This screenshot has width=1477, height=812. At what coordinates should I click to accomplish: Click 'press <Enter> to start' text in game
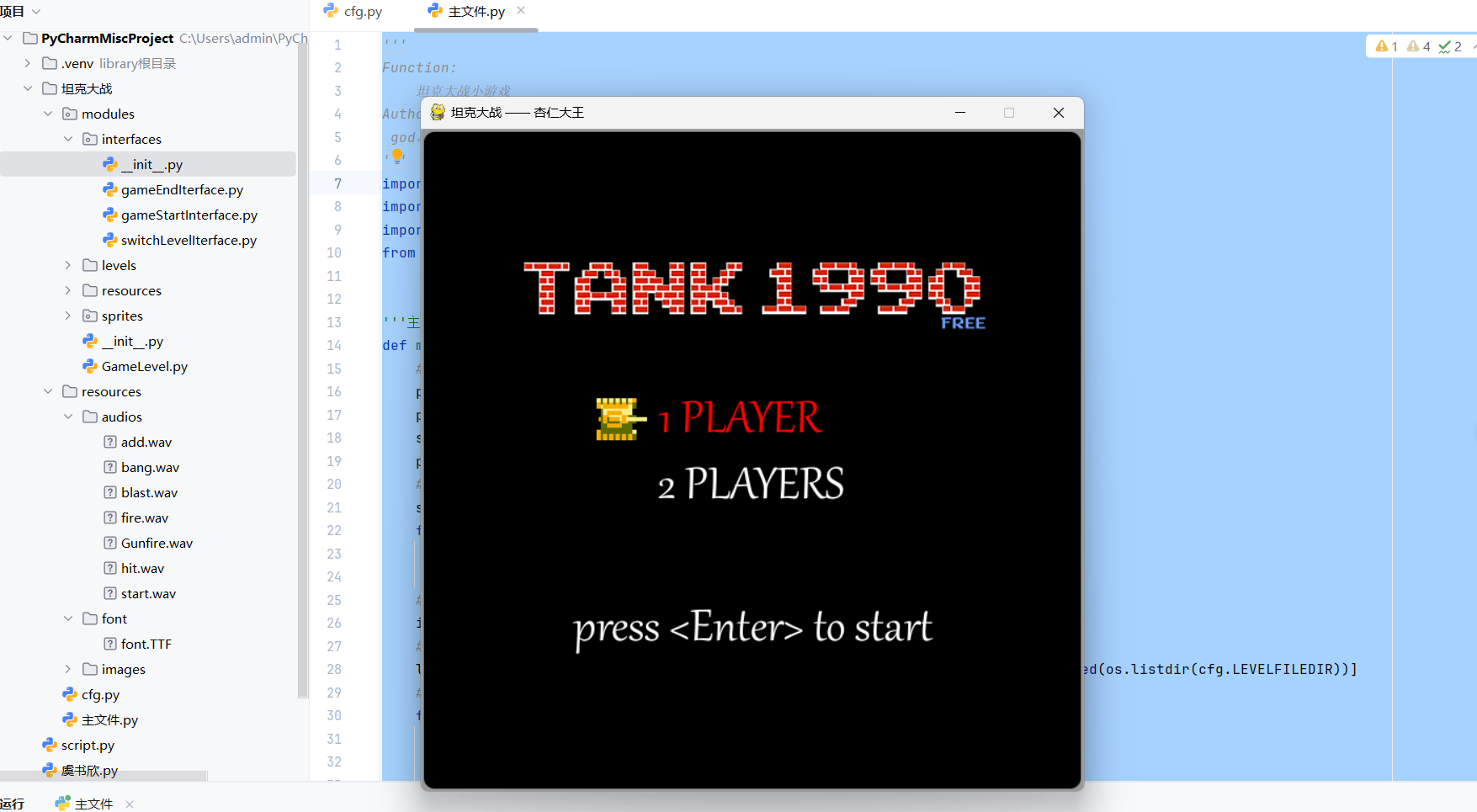coord(752,629)
